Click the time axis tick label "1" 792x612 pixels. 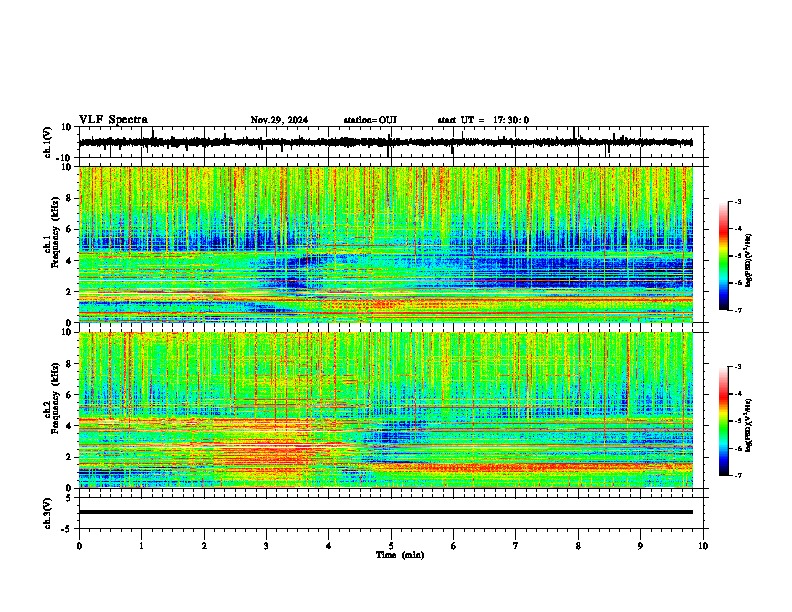pos(141,545)
